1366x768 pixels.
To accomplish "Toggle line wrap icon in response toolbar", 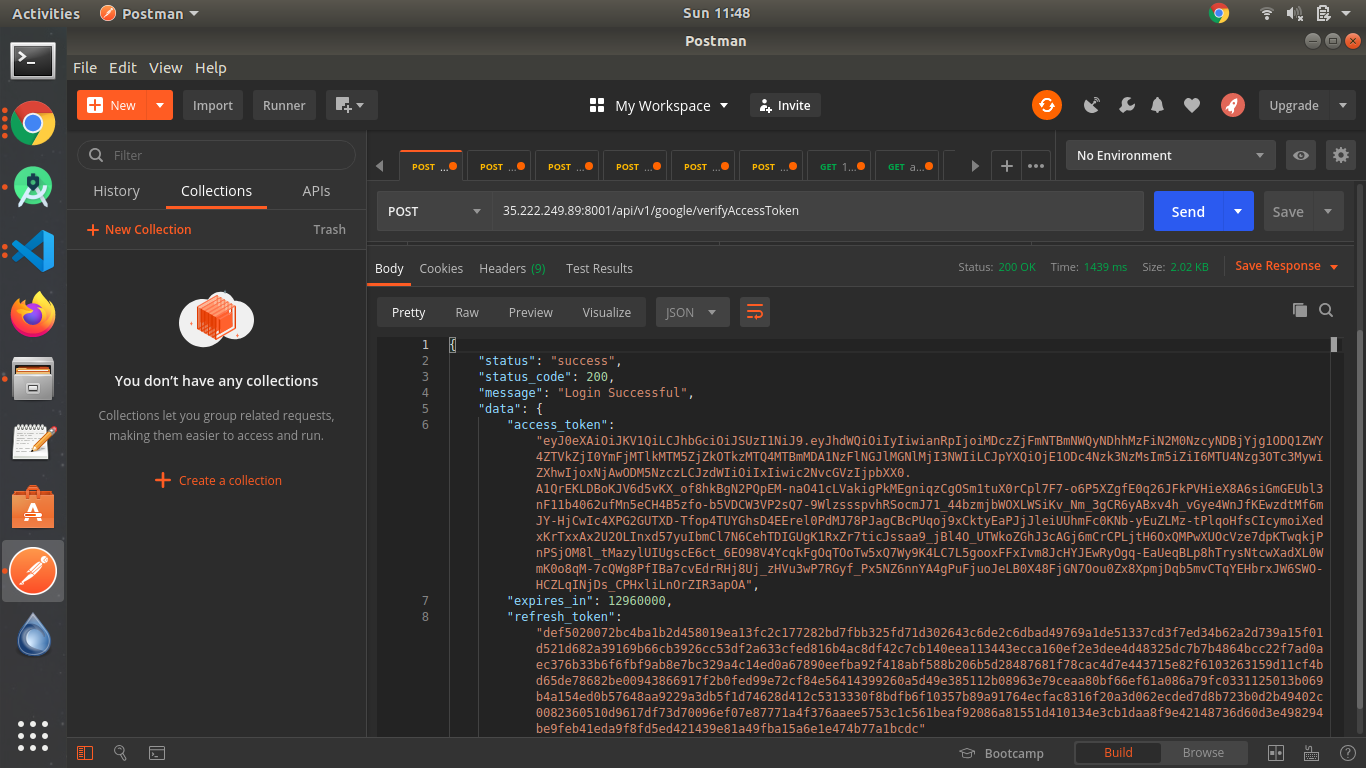I will [755, 312].
